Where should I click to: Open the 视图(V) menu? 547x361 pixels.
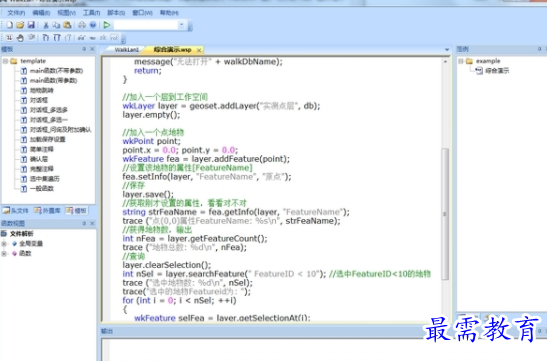point(67,13)
